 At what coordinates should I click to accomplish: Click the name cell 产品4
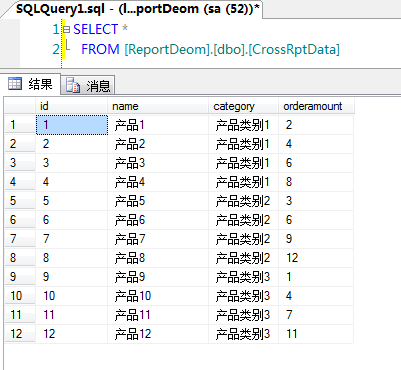[x=158, y=182]
